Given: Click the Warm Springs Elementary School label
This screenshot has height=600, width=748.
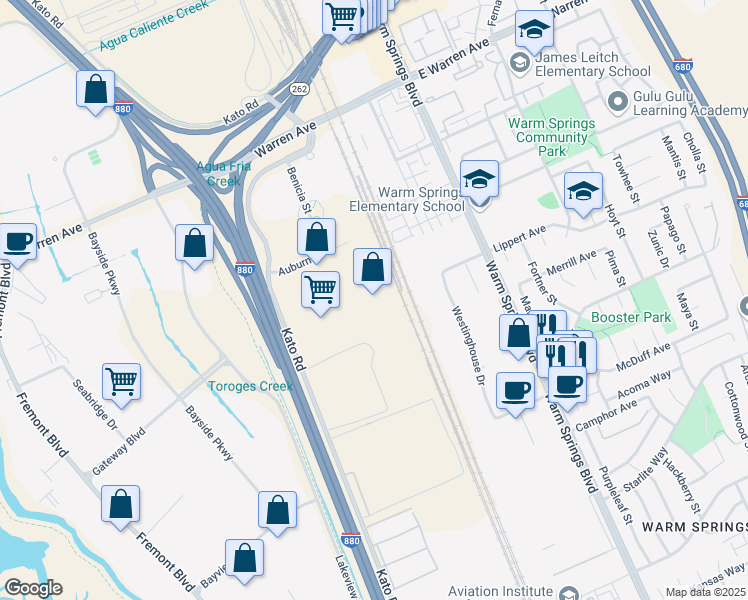Looking at the screenshot, I should click(406, 199).
